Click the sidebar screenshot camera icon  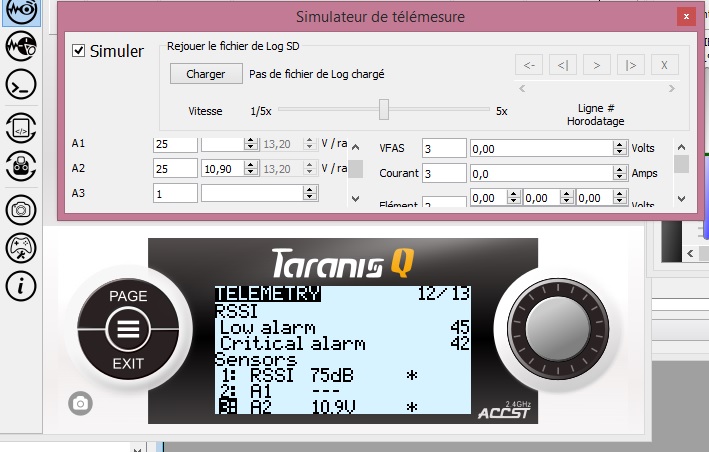pos(21,210)
